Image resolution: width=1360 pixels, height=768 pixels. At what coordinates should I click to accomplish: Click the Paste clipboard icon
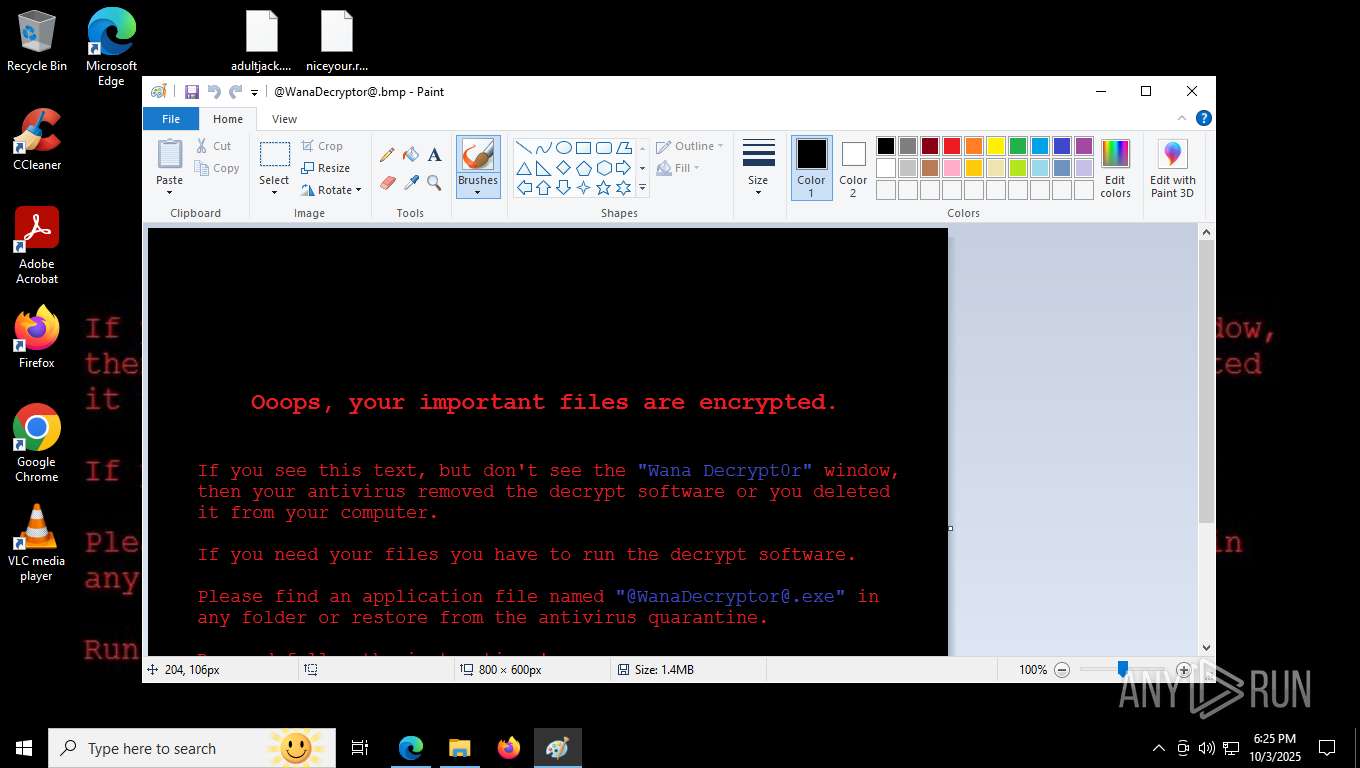click(x=170, y=155)
